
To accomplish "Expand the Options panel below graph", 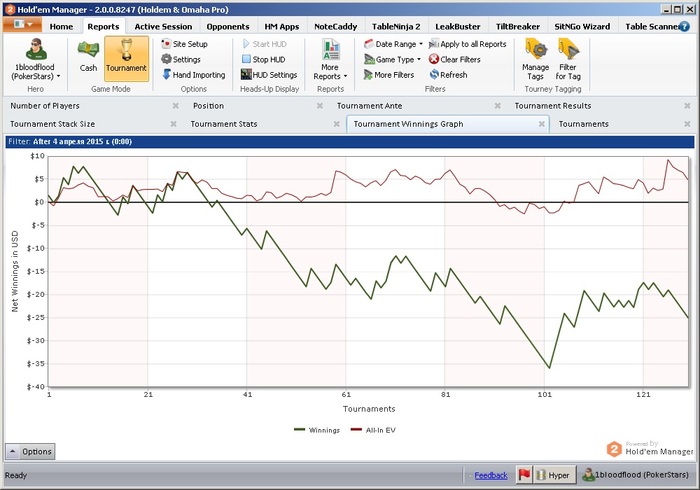I will (x=30, y=452).
